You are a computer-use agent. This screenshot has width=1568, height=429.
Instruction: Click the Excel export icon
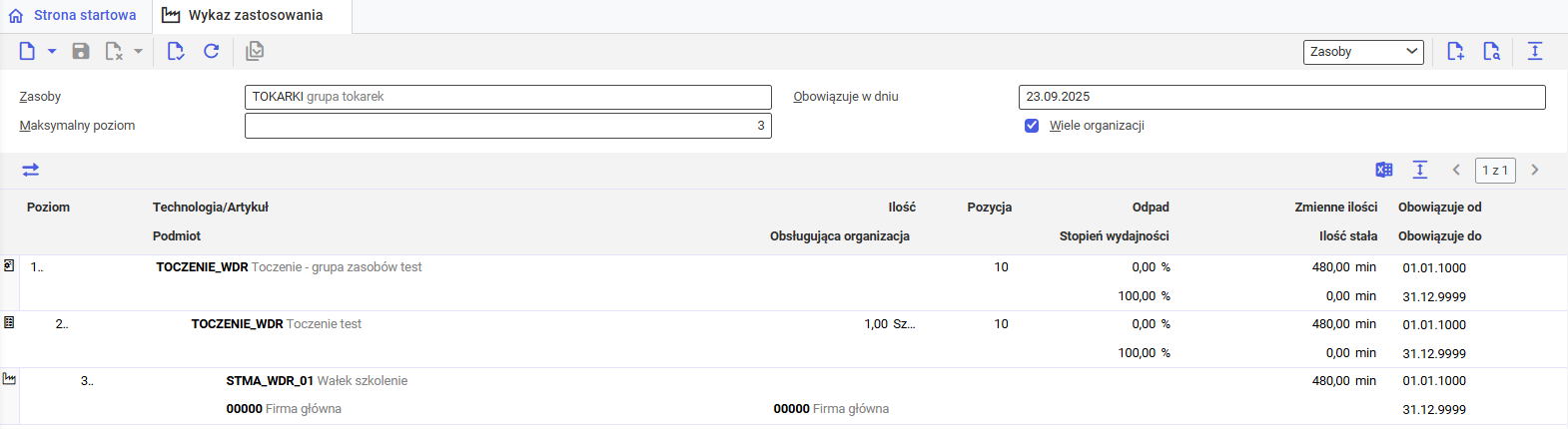point(1384,170)
